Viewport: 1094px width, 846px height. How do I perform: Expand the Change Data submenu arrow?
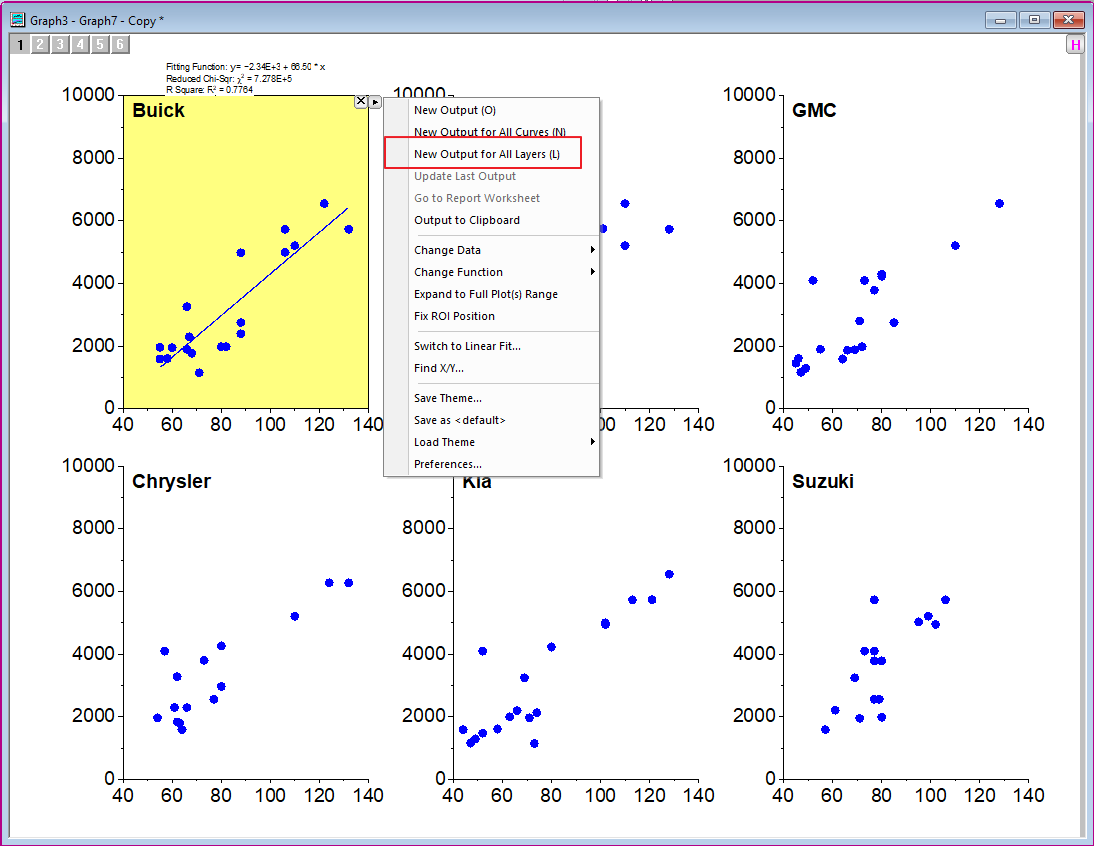[592, 250]
